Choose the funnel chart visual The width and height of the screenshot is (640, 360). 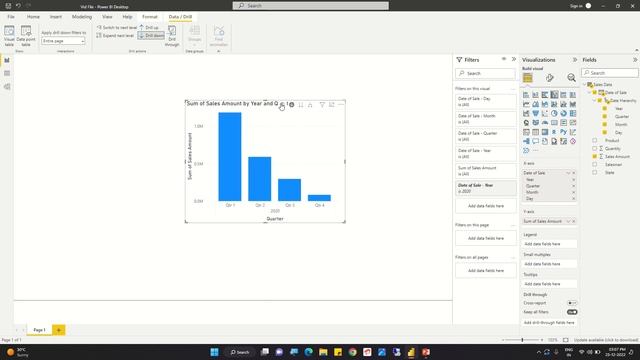pos(536,113)
